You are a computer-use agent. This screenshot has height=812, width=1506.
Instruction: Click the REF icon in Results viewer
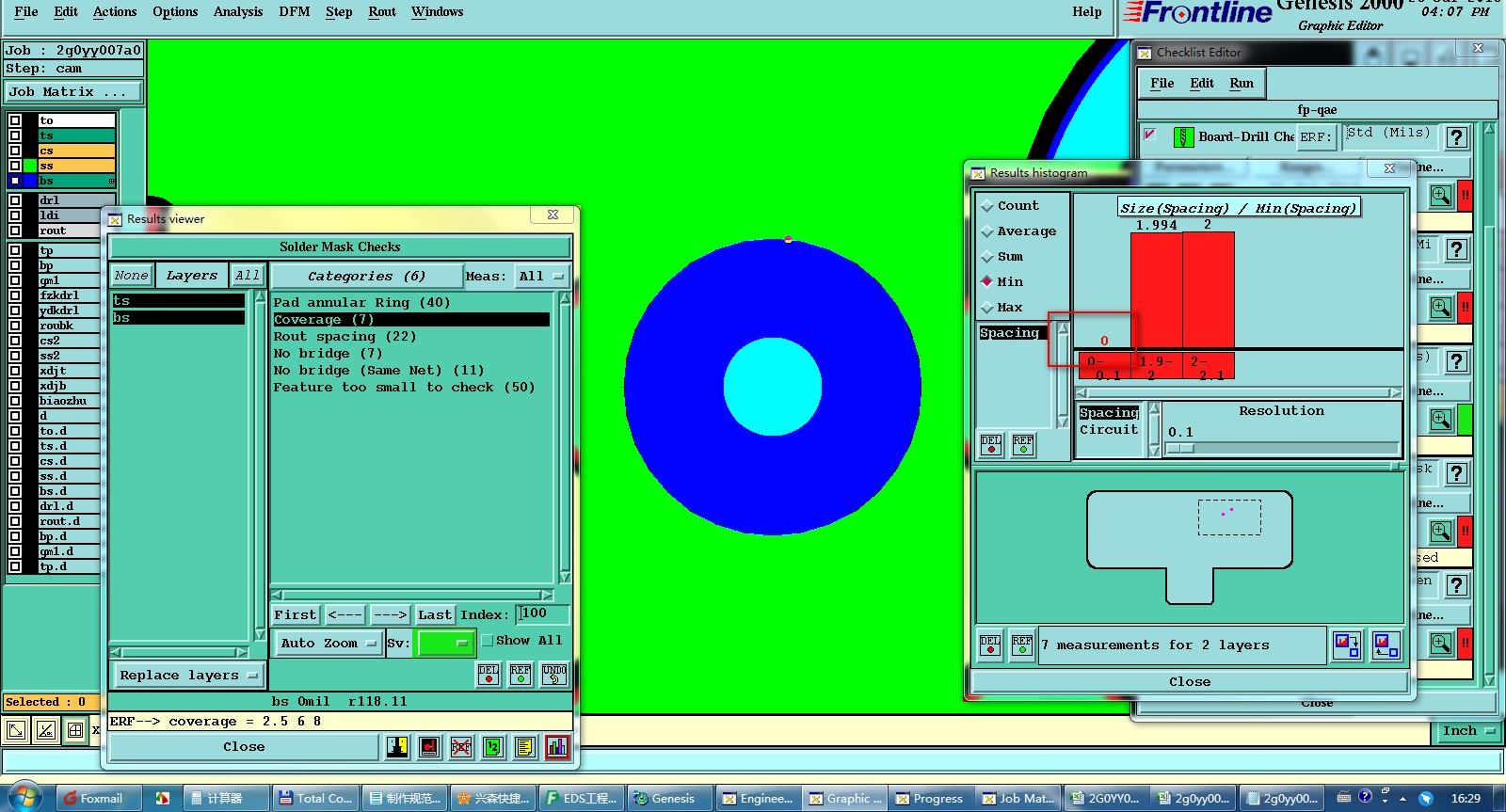coord(521,674)
